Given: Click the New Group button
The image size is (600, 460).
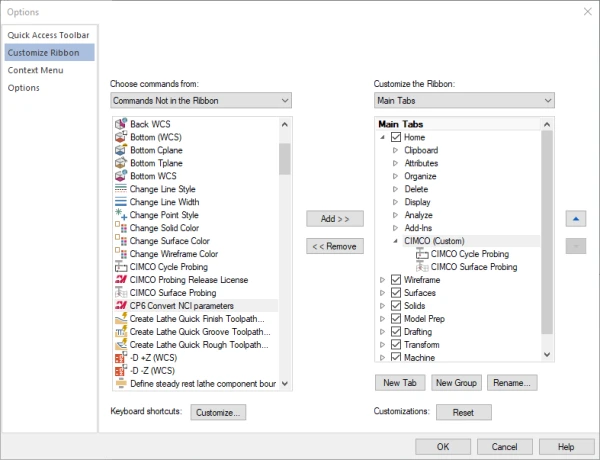Looking at the screenshot, I should pos(456,383).
